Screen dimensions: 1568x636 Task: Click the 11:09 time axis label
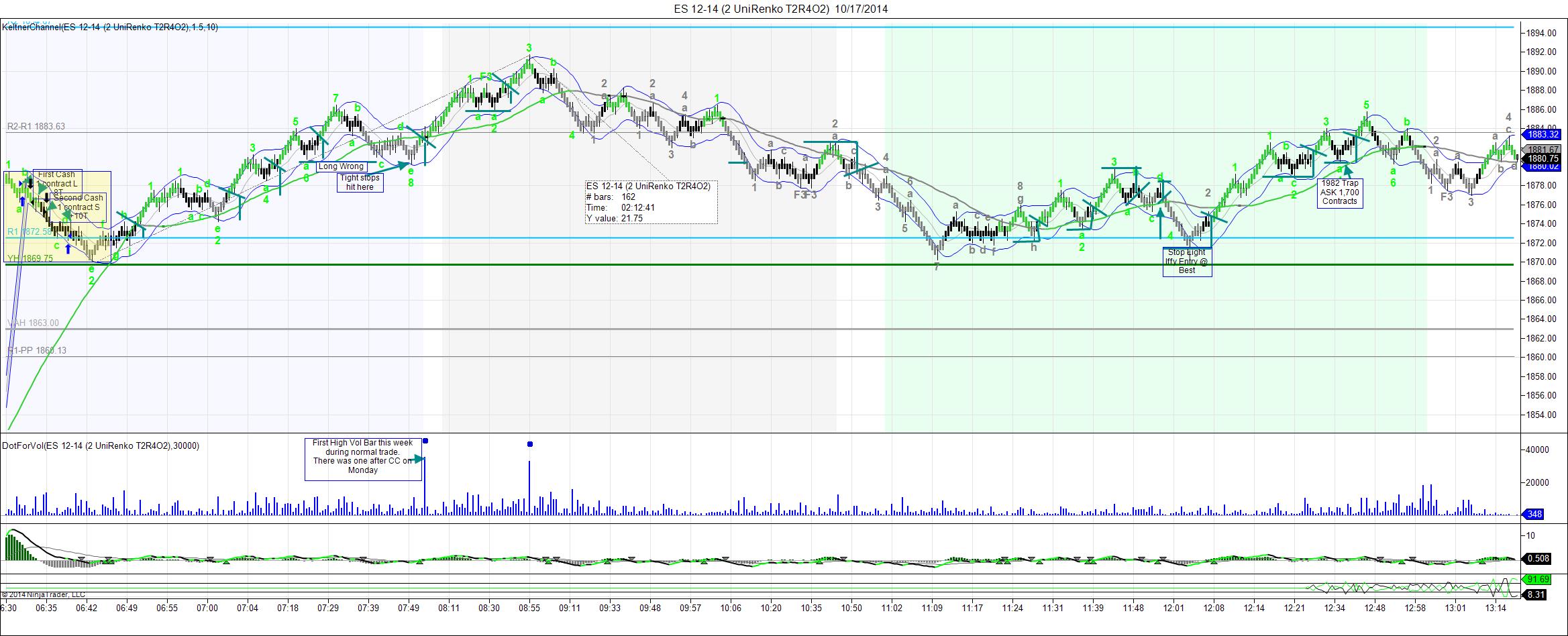click(932, 608)
